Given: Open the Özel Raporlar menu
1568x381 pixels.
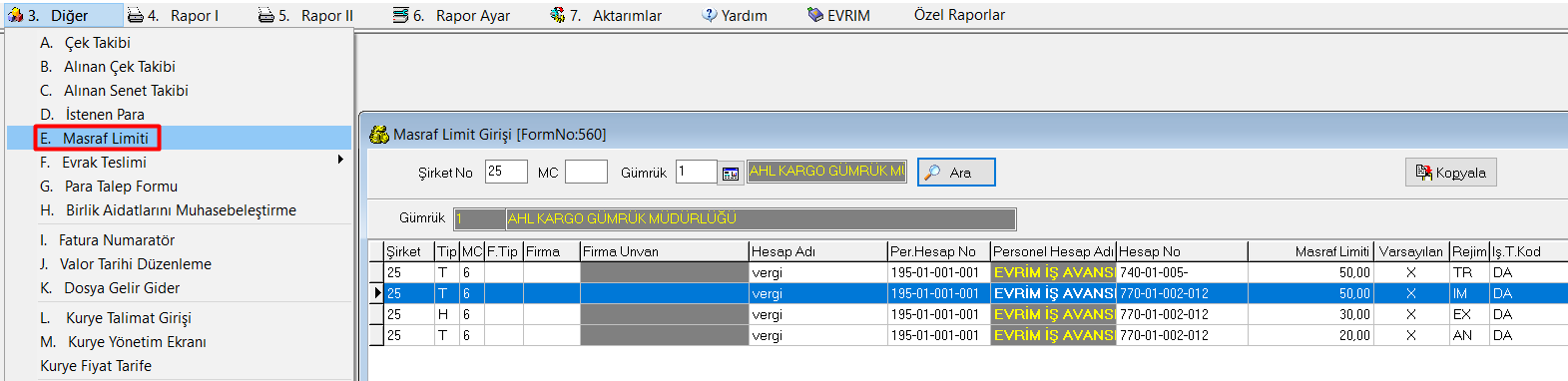Looking at the screenshot, I should [x=959, y=15].
